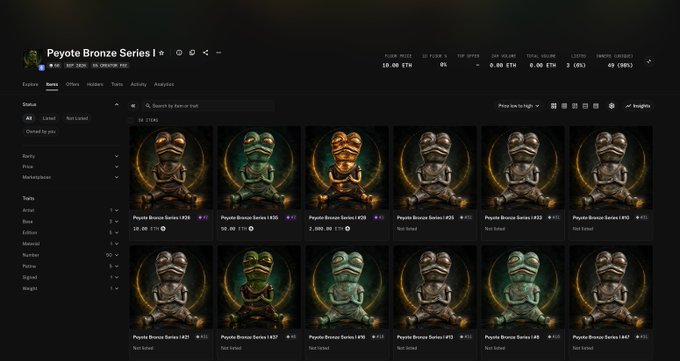
Task: Select the first large grid view icon
Action: pyautogui.click(x=553, y=106)
